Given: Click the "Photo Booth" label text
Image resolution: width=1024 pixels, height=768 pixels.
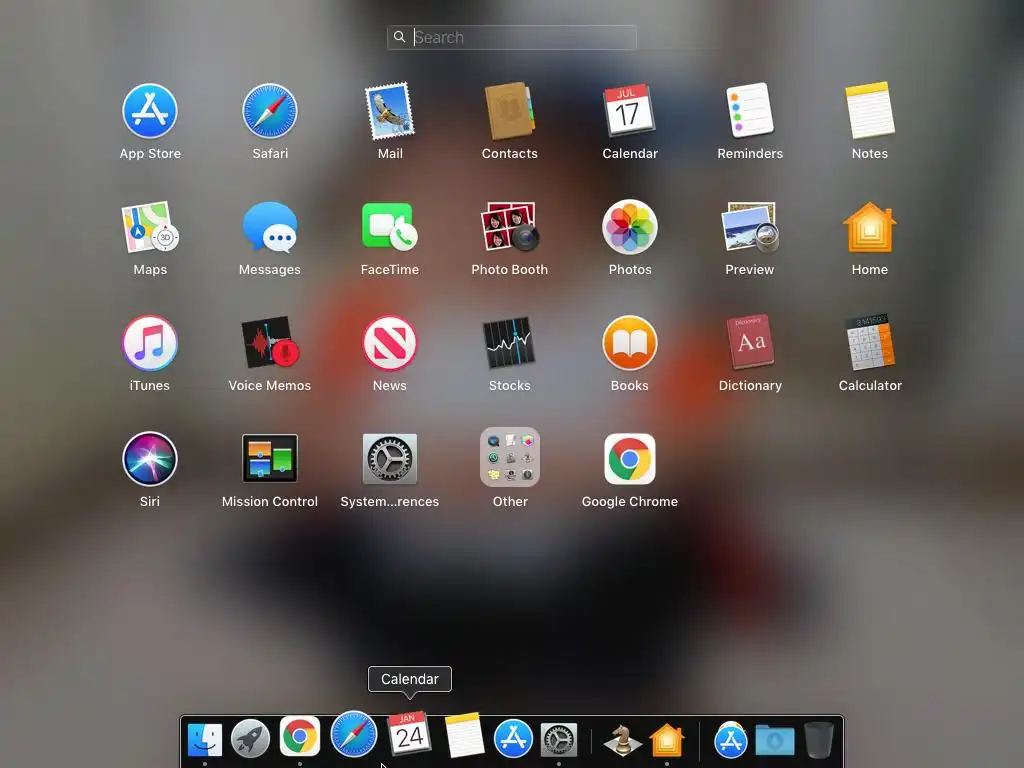Looking at the screenshot, I should point(509,270).
